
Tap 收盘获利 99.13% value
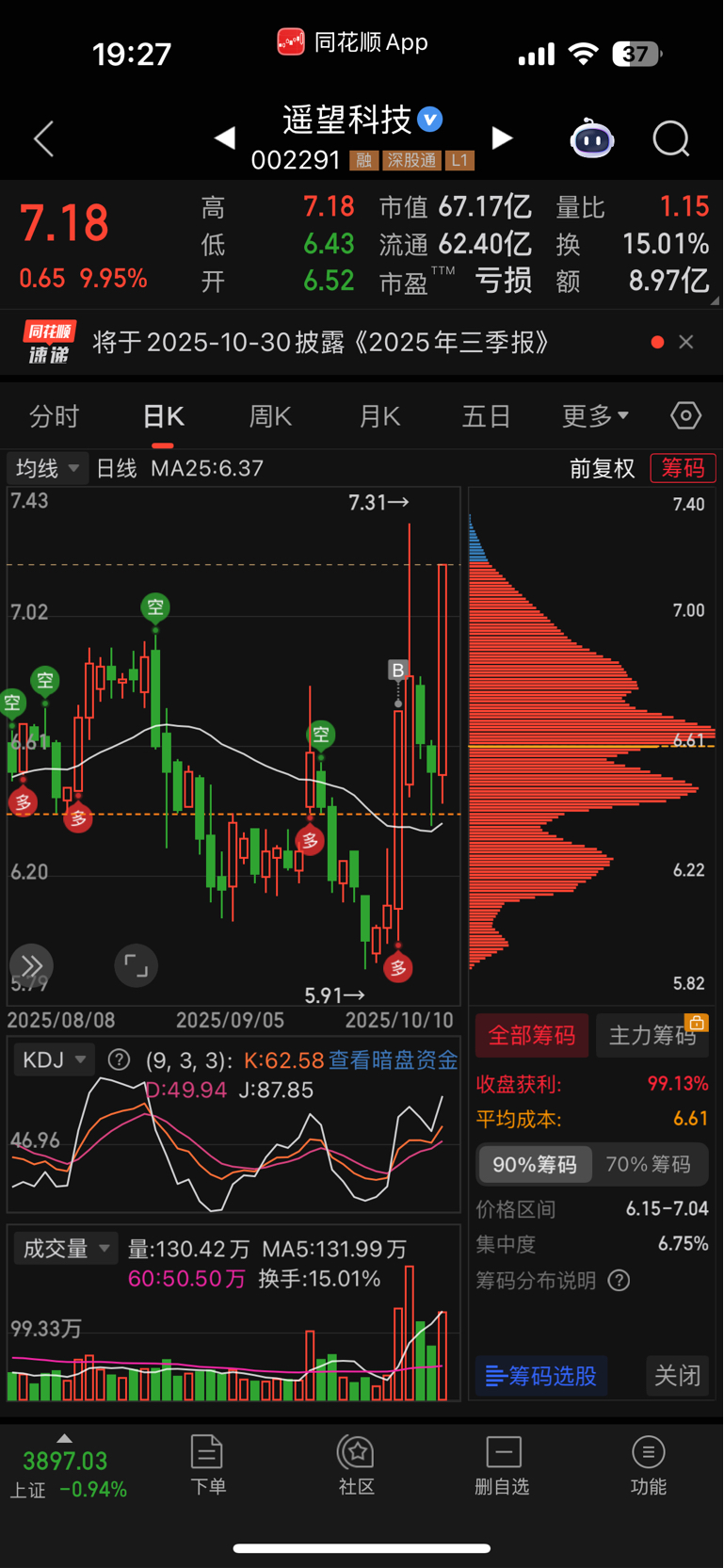coord(678,1084)
